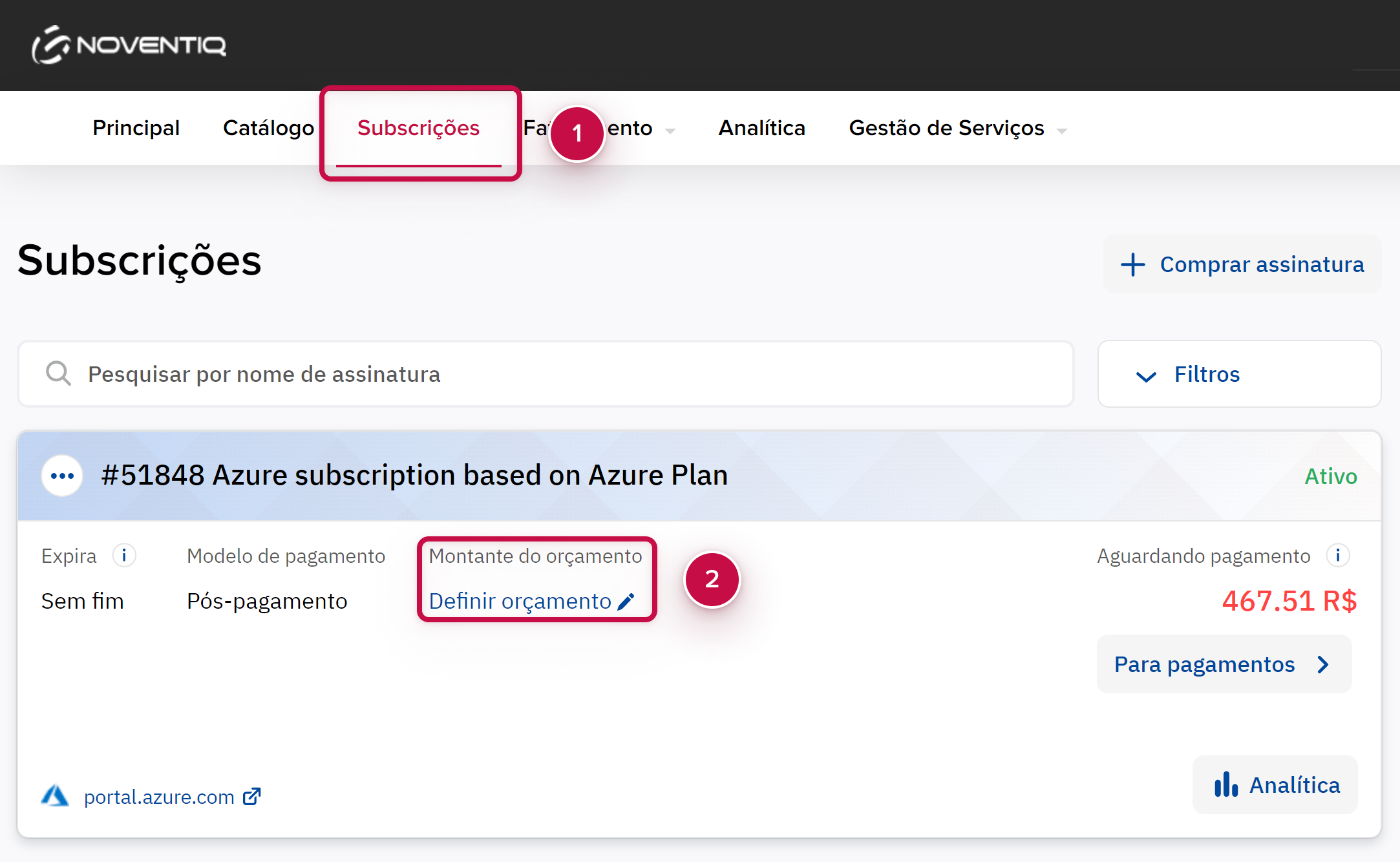Click the plus icon in Comprar assinatura
The height and width of the screenshot is (862, 1400).
[x=1132, y=265]
